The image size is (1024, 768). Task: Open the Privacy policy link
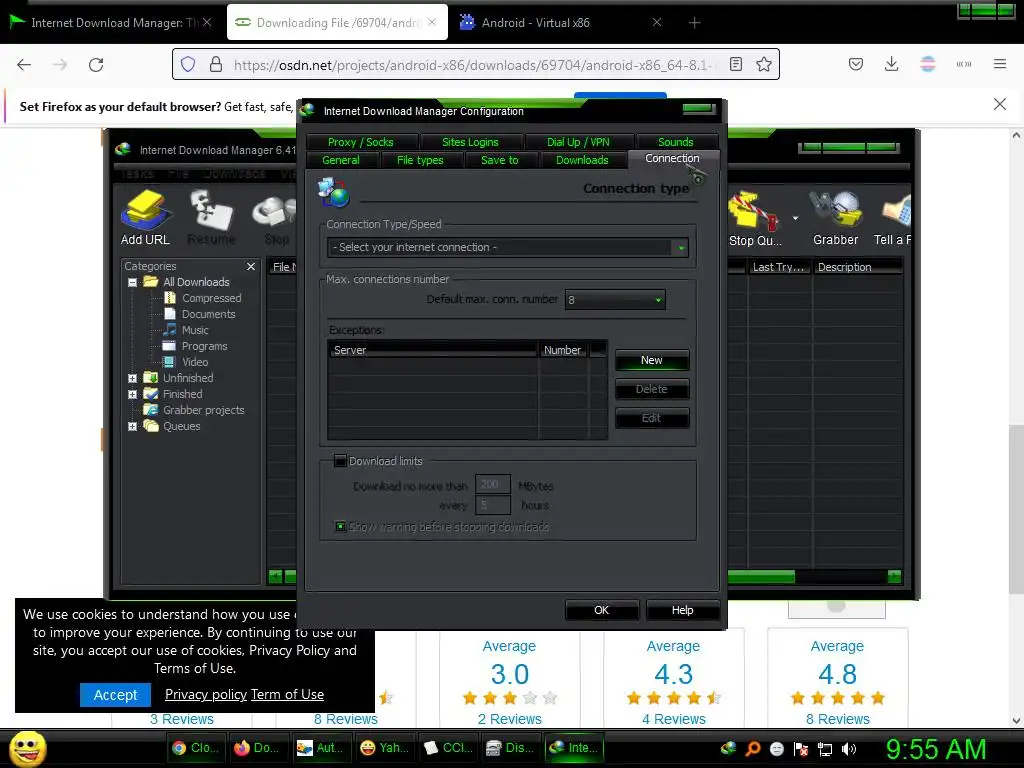[x=206, y=694]
